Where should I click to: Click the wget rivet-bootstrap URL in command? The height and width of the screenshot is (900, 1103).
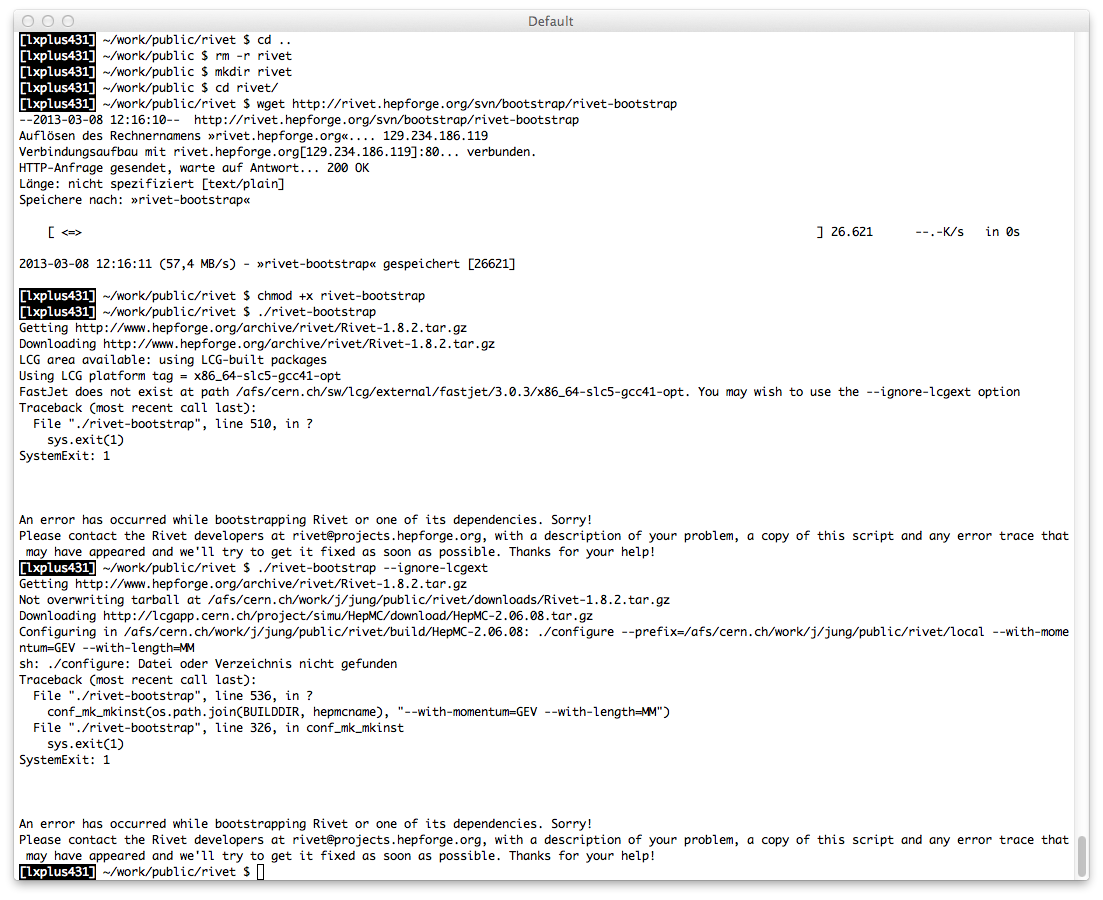485,104
